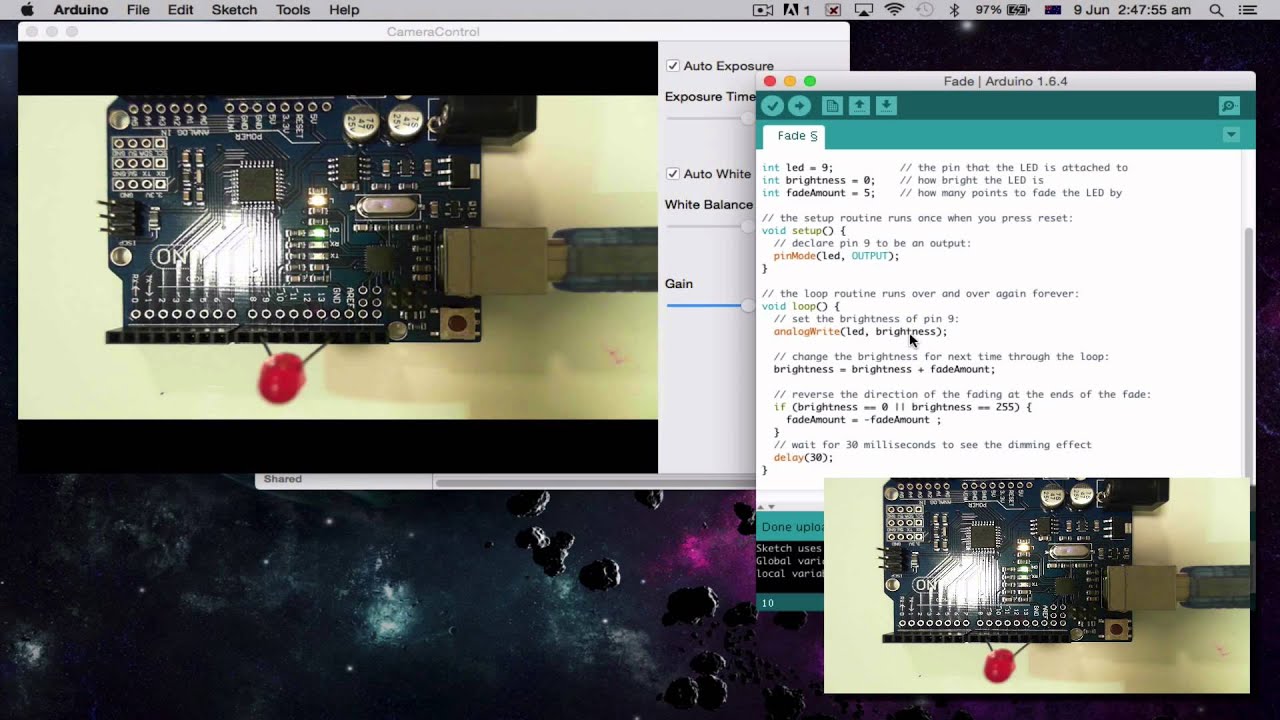Open the Bluetooth menu icon
The height and width of the screenshot is (720, 1280).
point(954,10)
